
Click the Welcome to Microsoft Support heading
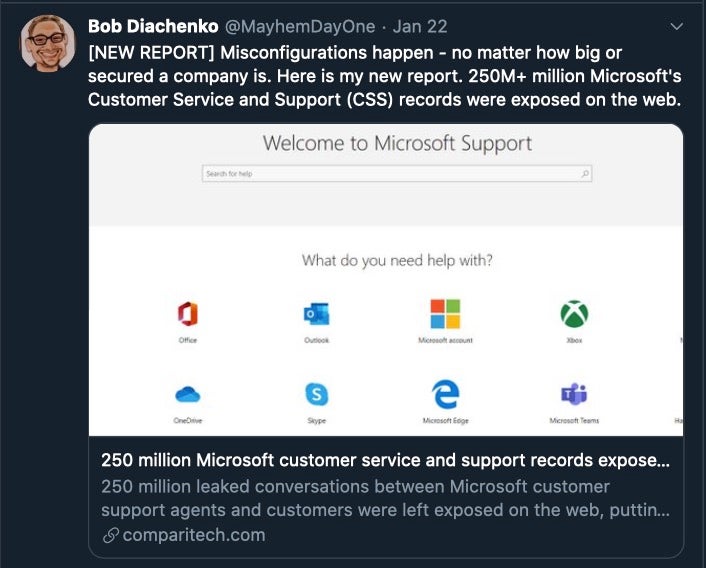pyautogui.click(x=397, y=143)
